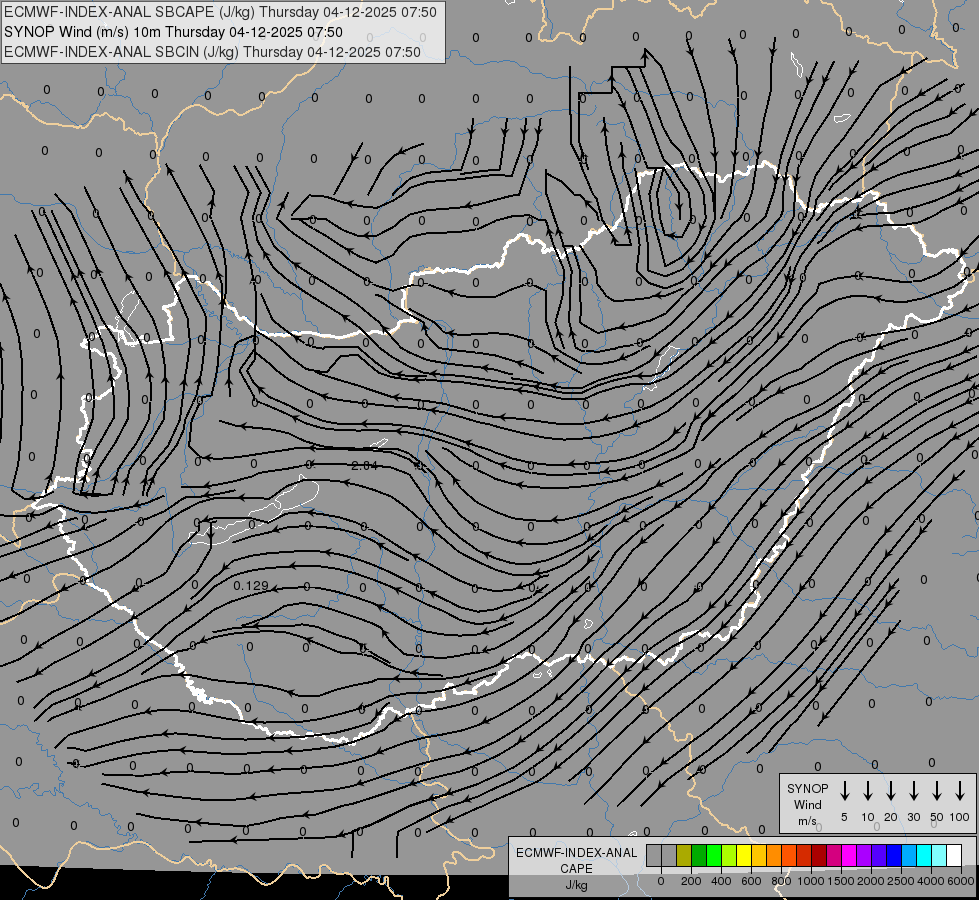This screenshot has height=900, width=979.
Task: Pick the pure yellow swatch in CAPE scale
Action: point(744,856)
